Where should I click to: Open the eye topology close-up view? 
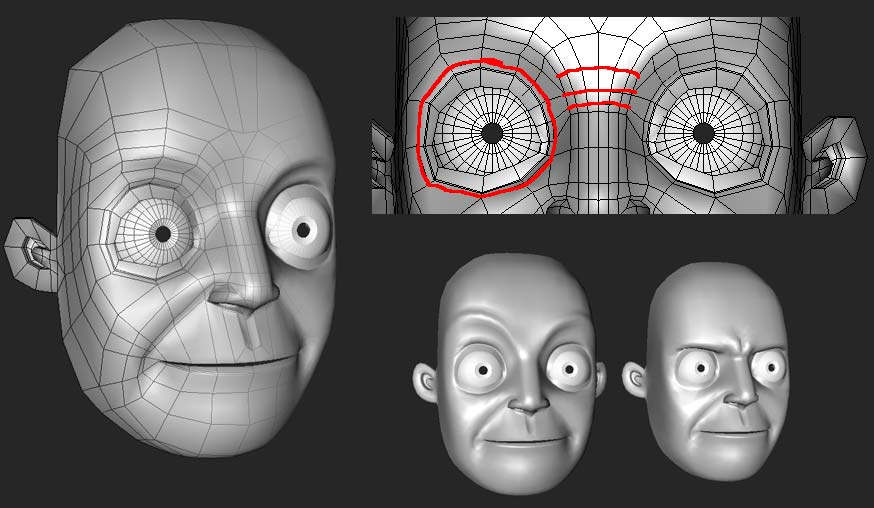pyautogui.click(x=619, y=115)
